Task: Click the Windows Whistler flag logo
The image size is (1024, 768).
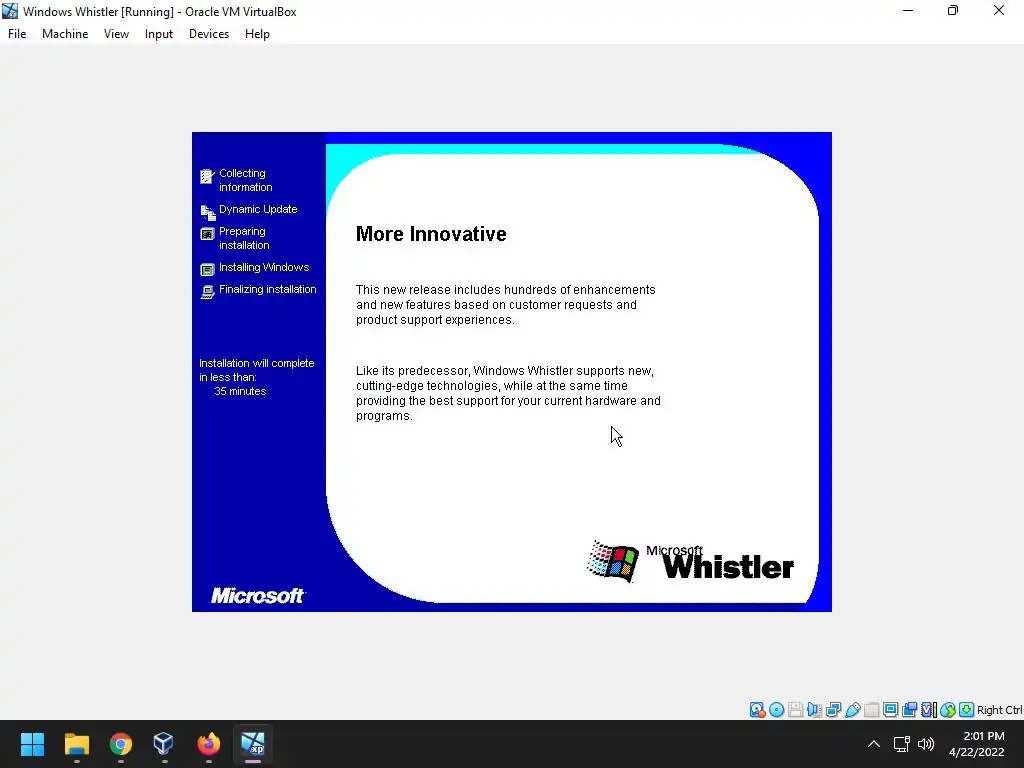Action: click(613, 561)
